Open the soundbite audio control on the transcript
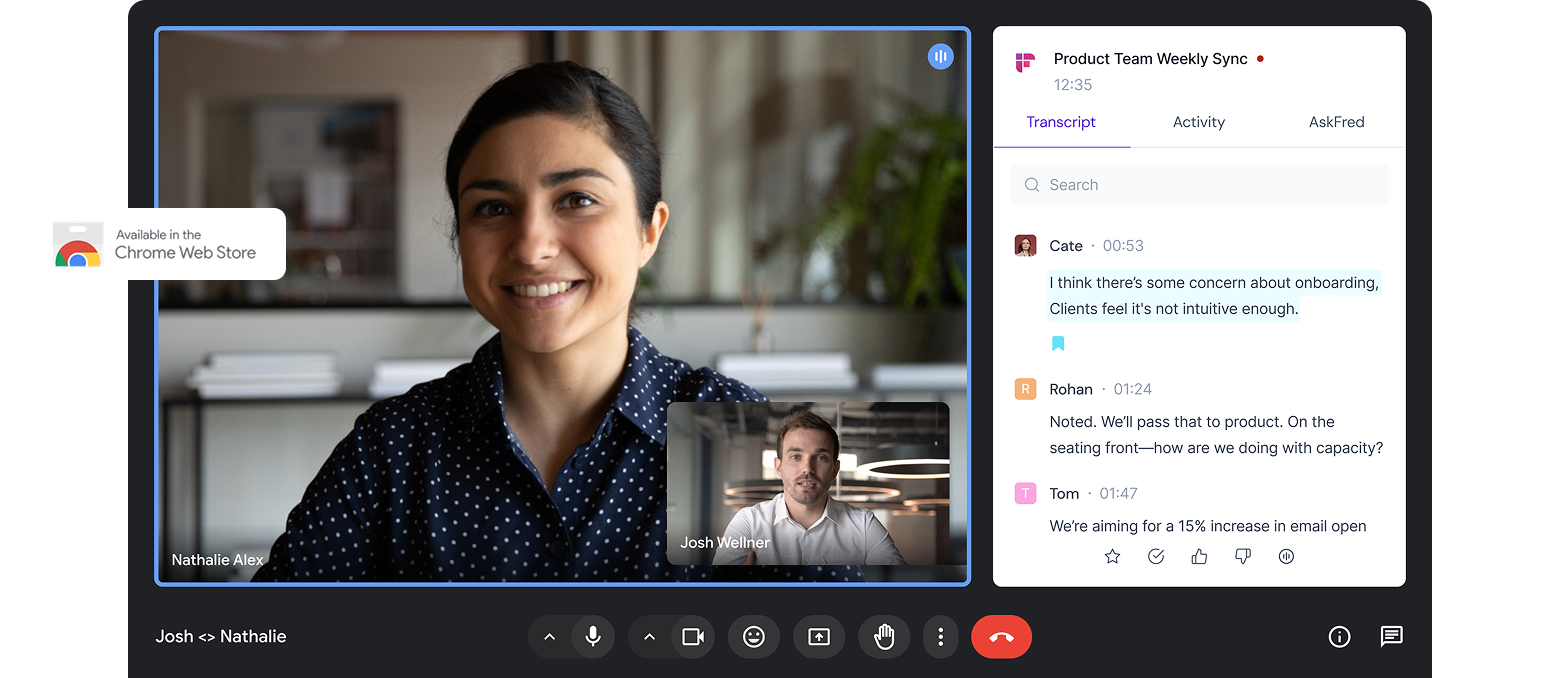This screenshot has width=1560, height=678. click(1286, 556)
